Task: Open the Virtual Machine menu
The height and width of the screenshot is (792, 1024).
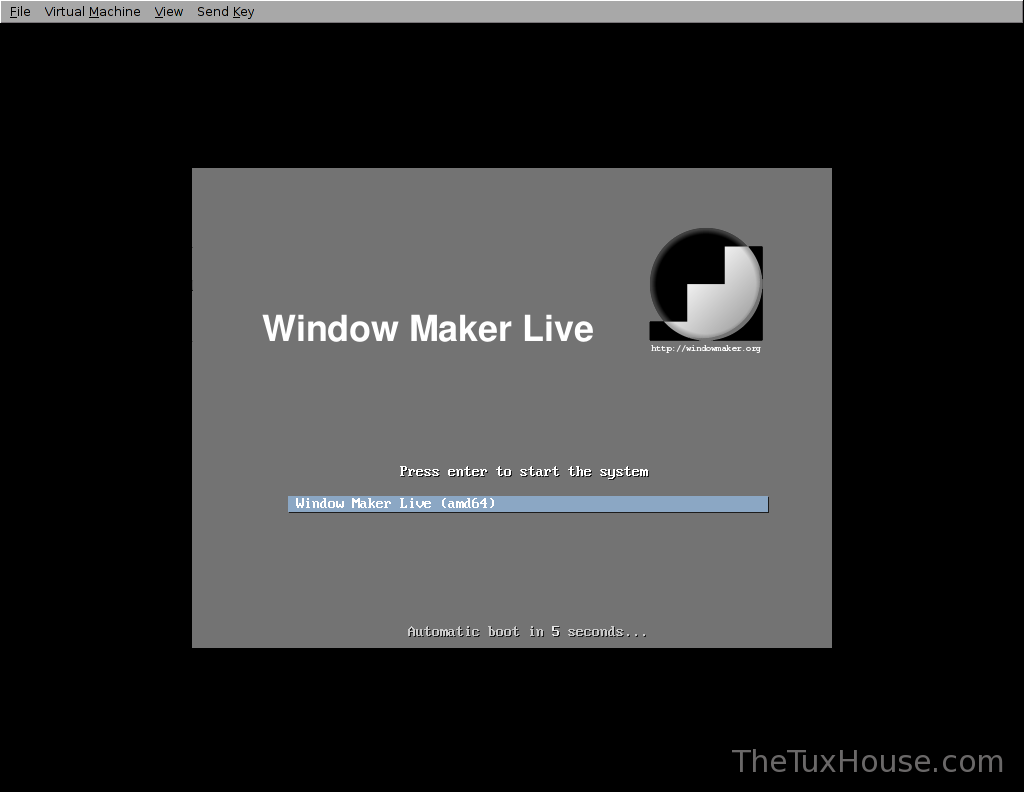Action: (92, 12)
